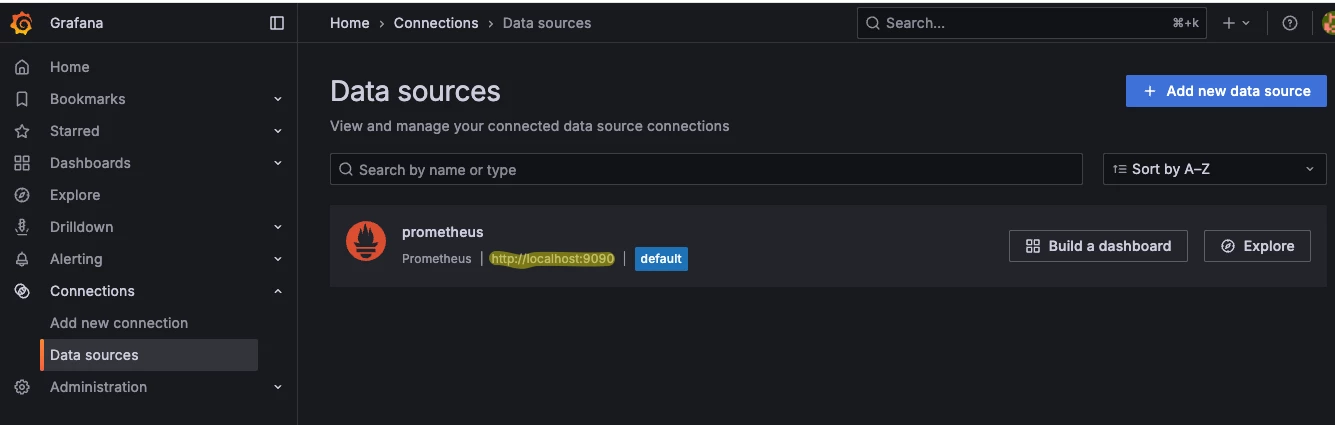The width and height of the screenshot is (1335, 425).
Task: Open the help question mark icon
Action: (1290, 23)
